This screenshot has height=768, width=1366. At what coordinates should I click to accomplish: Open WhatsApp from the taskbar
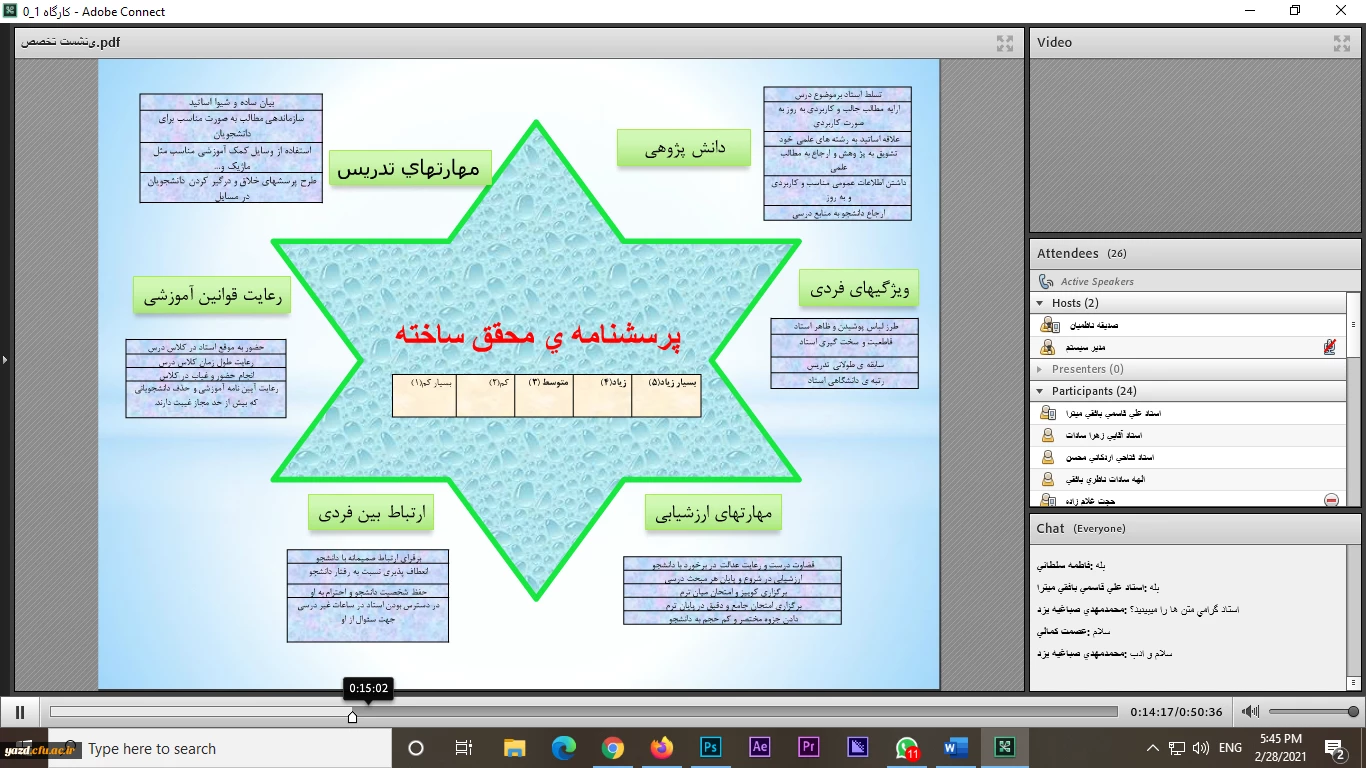(906, 747)
